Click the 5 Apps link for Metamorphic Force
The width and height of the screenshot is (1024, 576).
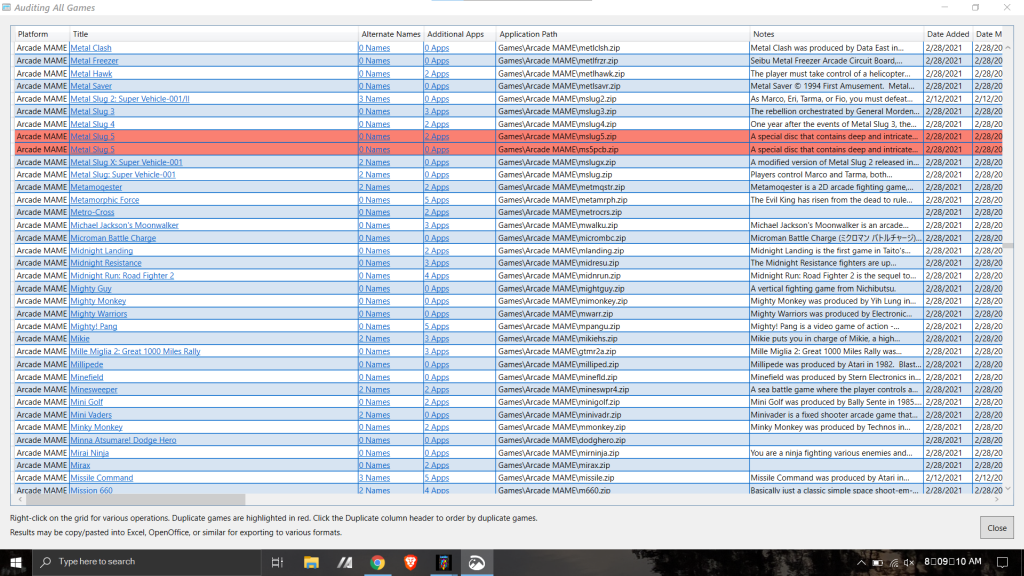pyautogui.click(x=437, y=200)
